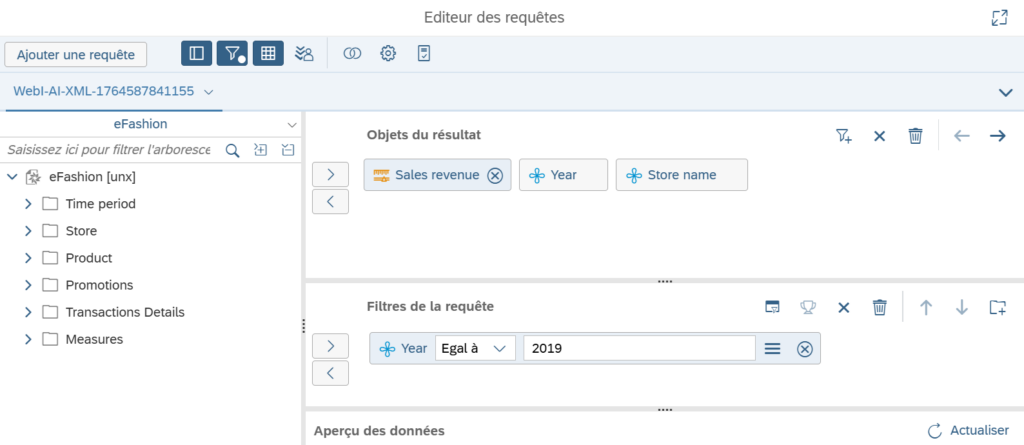Open the dropdown arrow beside the query tab name
Viewport: 1024px width, 445px height.
pos(208,93)
